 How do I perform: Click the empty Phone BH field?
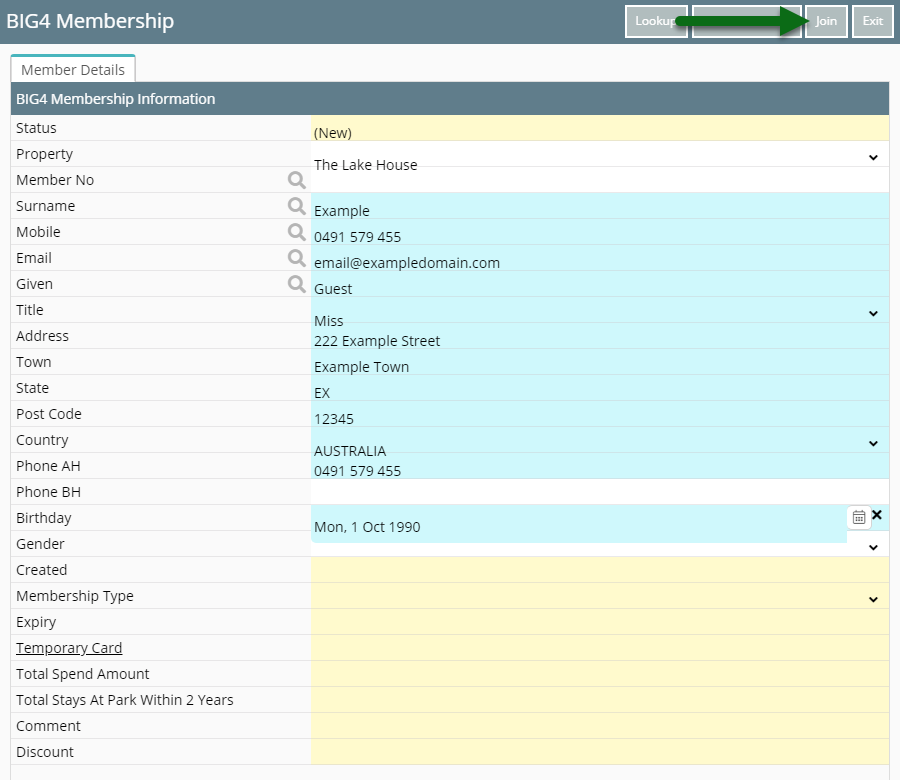pyautogui.click(x=600, y=492)
